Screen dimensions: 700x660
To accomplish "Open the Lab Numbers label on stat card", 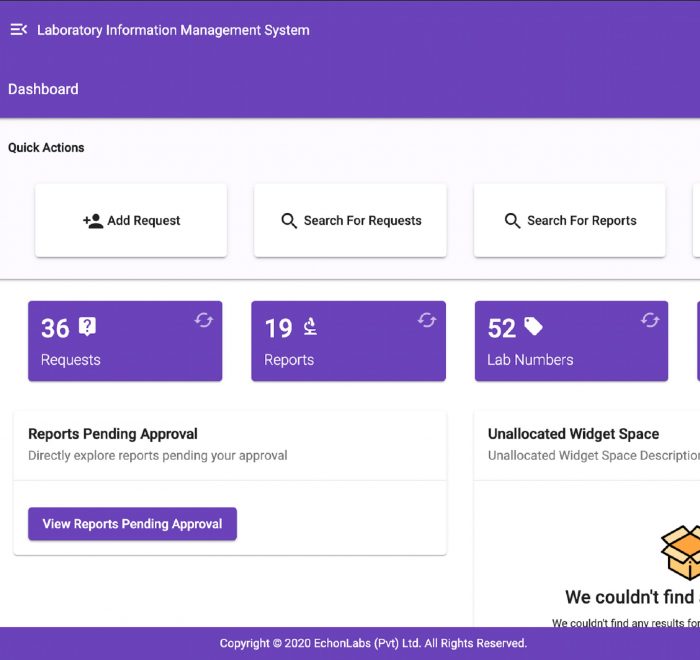I will pyautogui.click(x=530, y=360).
